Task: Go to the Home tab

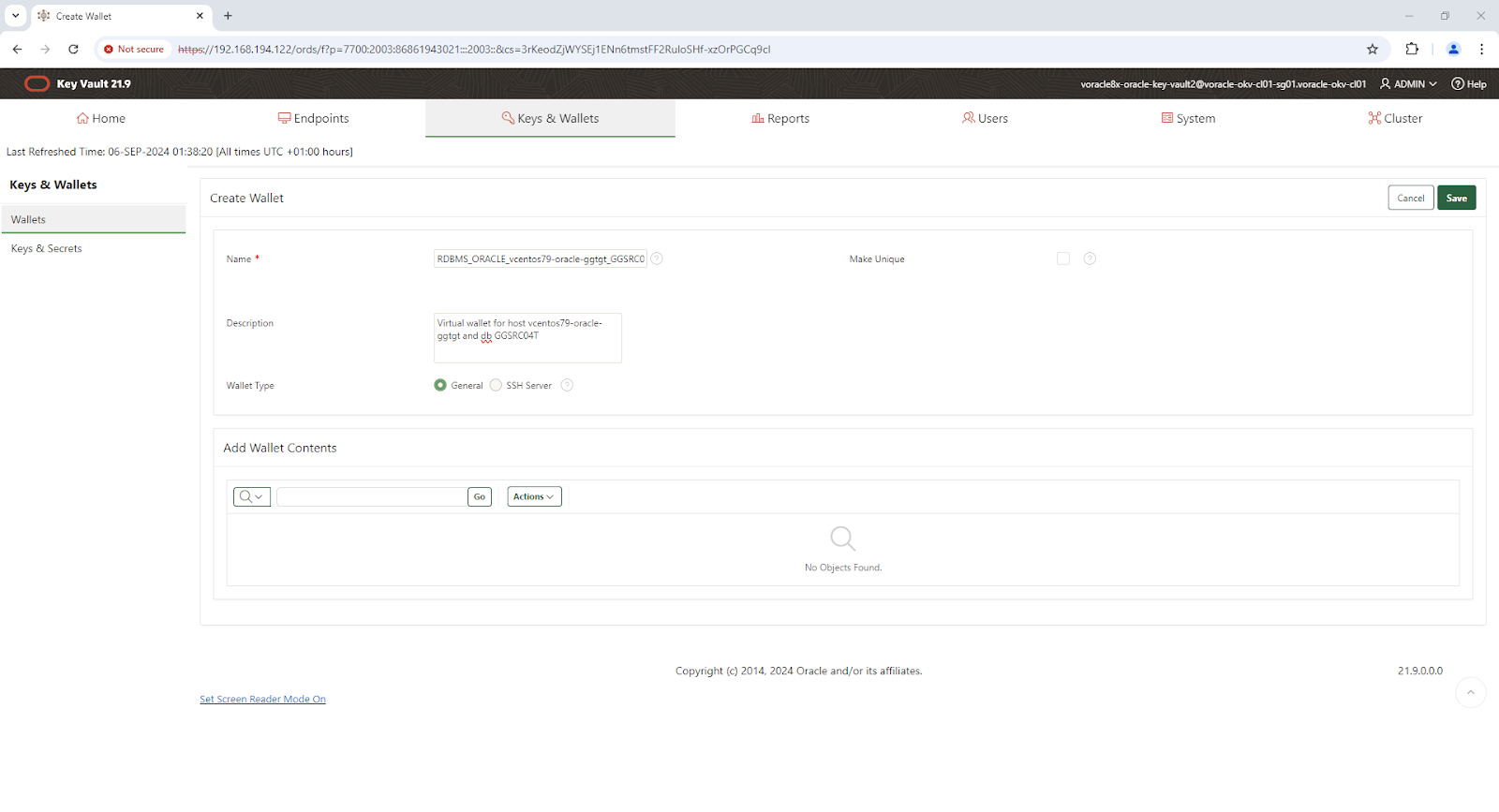Action: pos(100,118)
